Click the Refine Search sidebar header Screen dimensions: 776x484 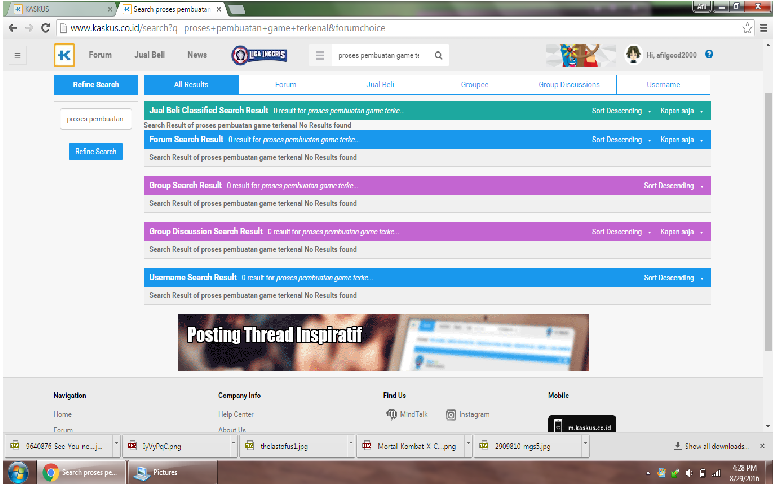[96, 85]
